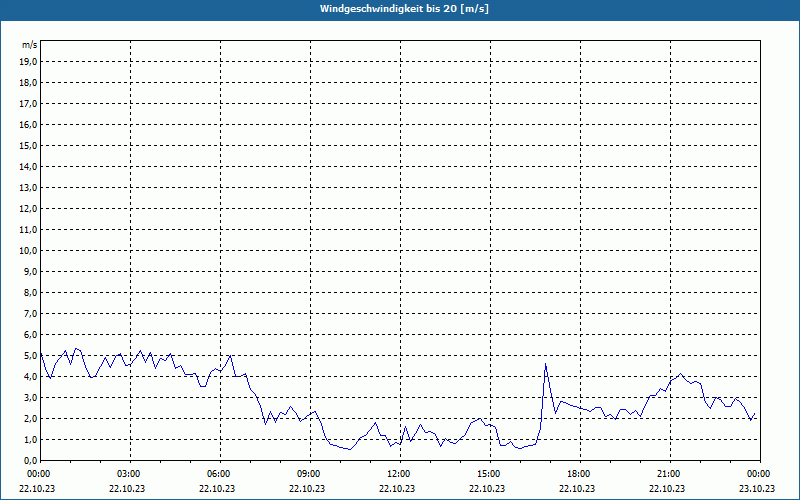Select the 17,0 y-axis label
Viewport: 800px width, 500px height.
tap(29, 104)
